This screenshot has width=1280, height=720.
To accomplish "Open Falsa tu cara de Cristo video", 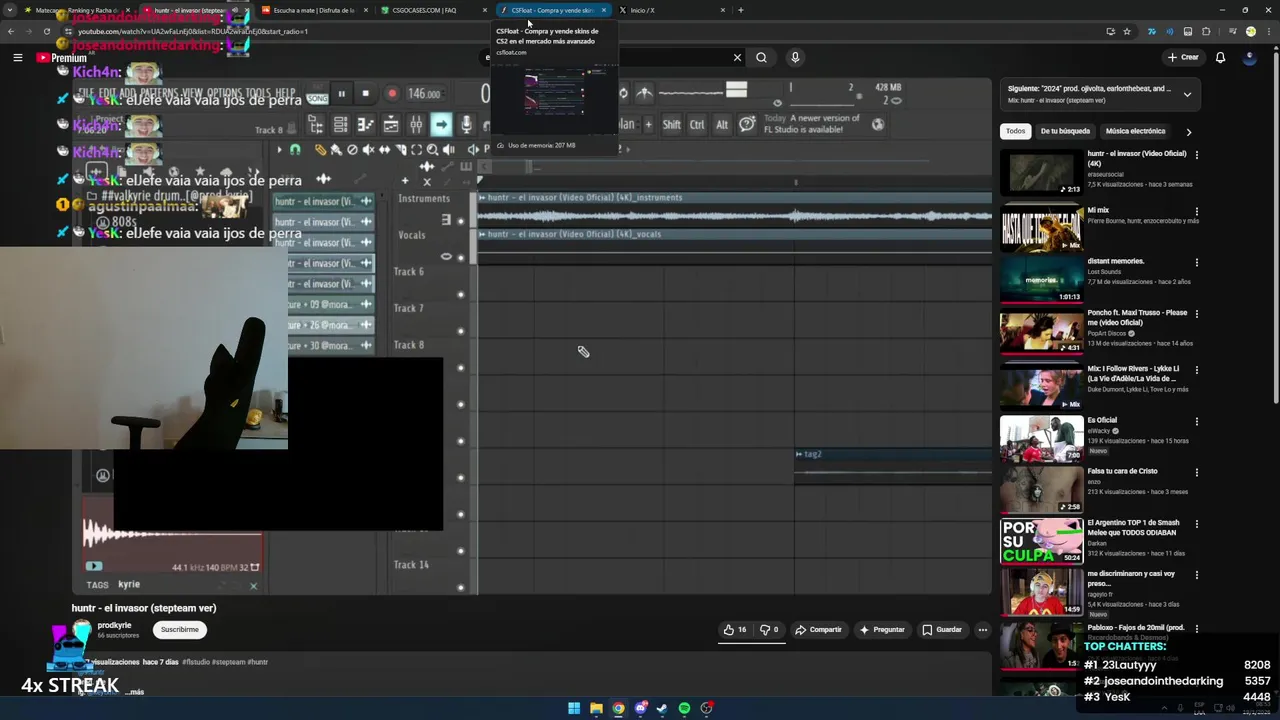I will point(1041,490).
